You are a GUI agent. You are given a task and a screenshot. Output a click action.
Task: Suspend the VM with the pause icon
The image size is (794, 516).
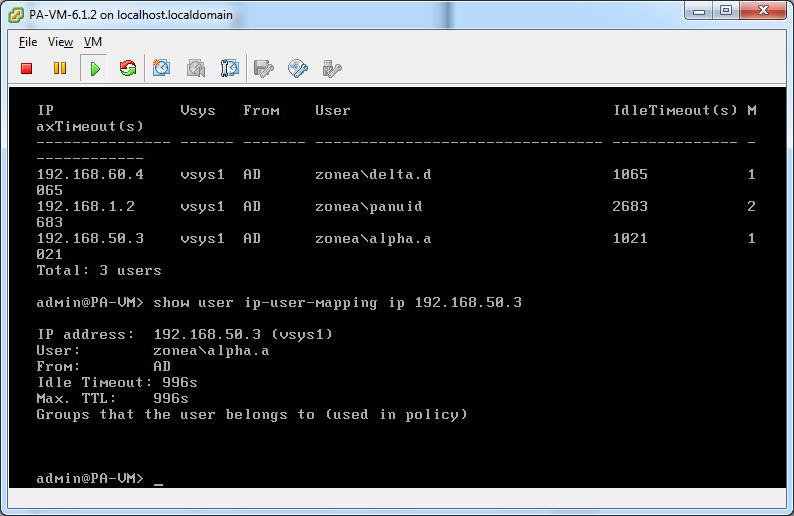pyautogui.click(x=60, y=68)
